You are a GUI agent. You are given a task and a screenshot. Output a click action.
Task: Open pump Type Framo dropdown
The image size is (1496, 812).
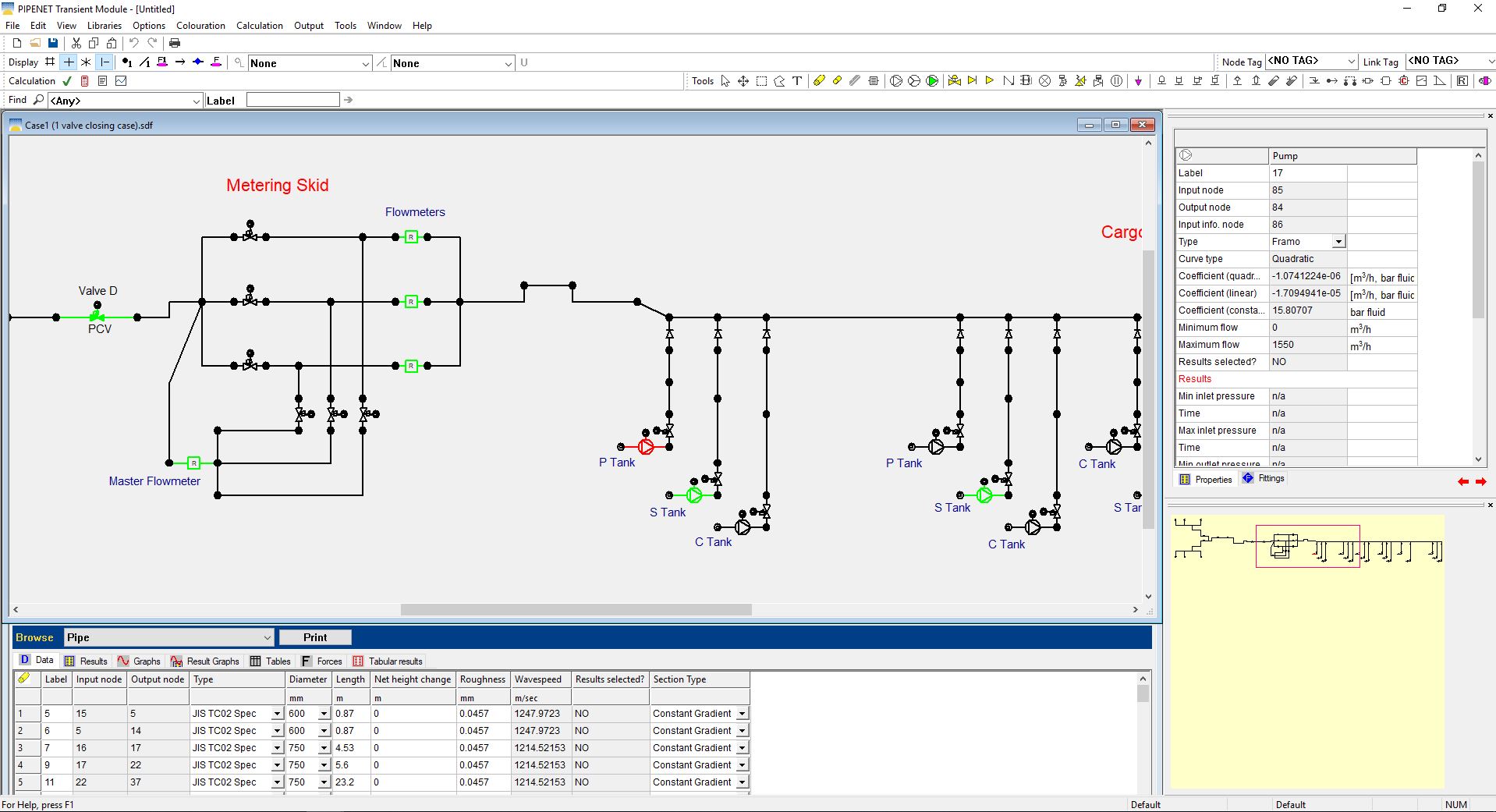click(1338, 242)
